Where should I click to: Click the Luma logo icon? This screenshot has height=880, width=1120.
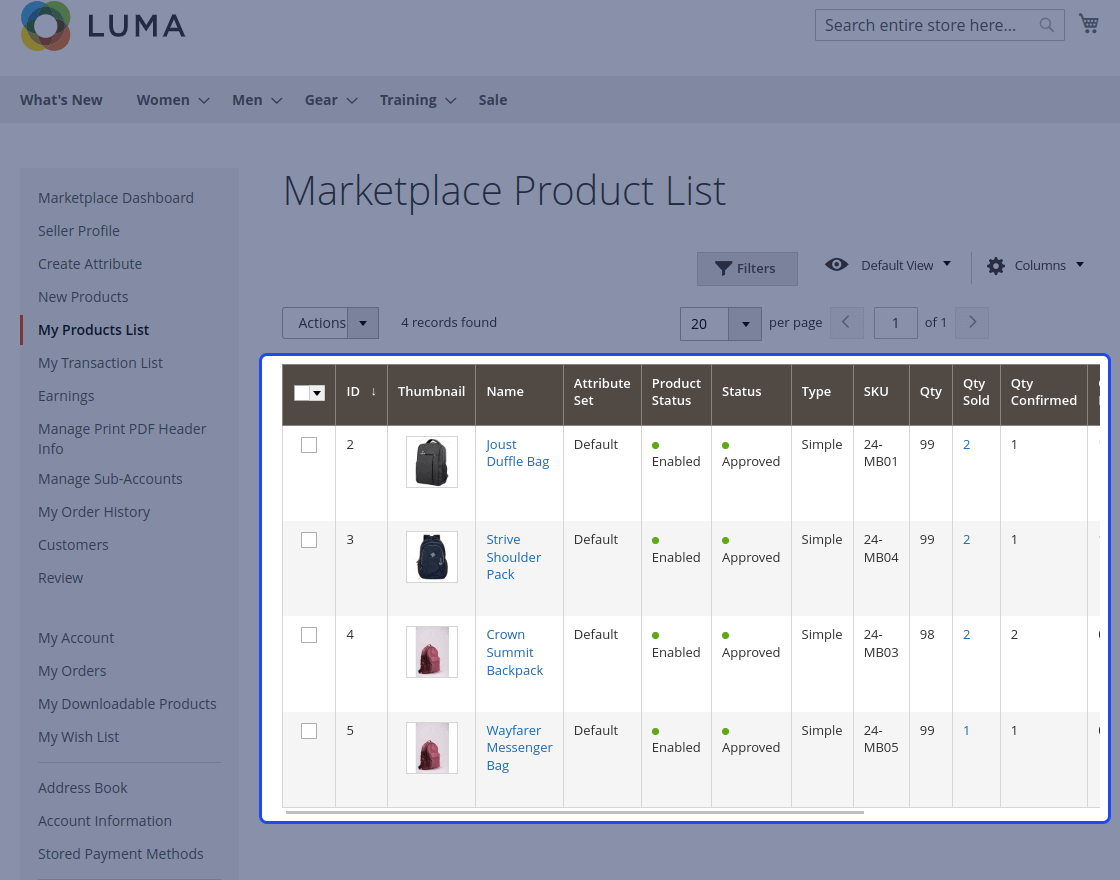46,26
